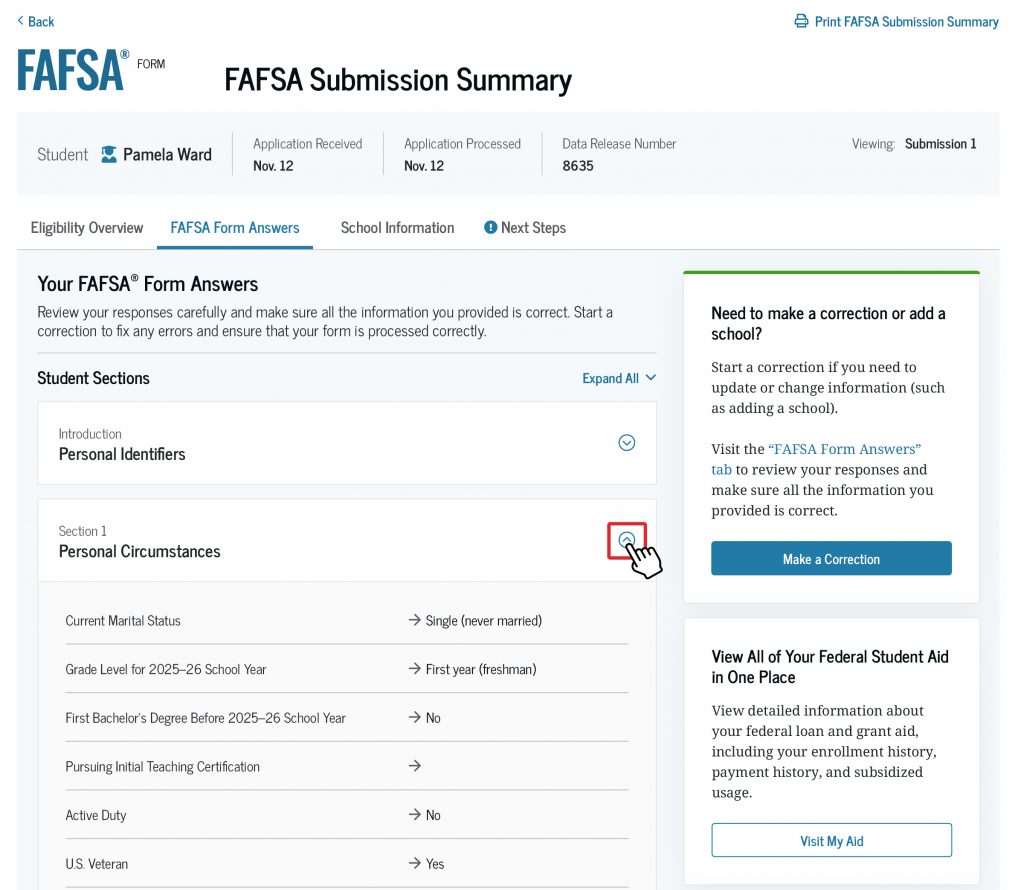Click the student icon beside Pamela Ward
The width and height of the screenshot is (1024, 890).
pyautogui.click(x=110, y=155)
